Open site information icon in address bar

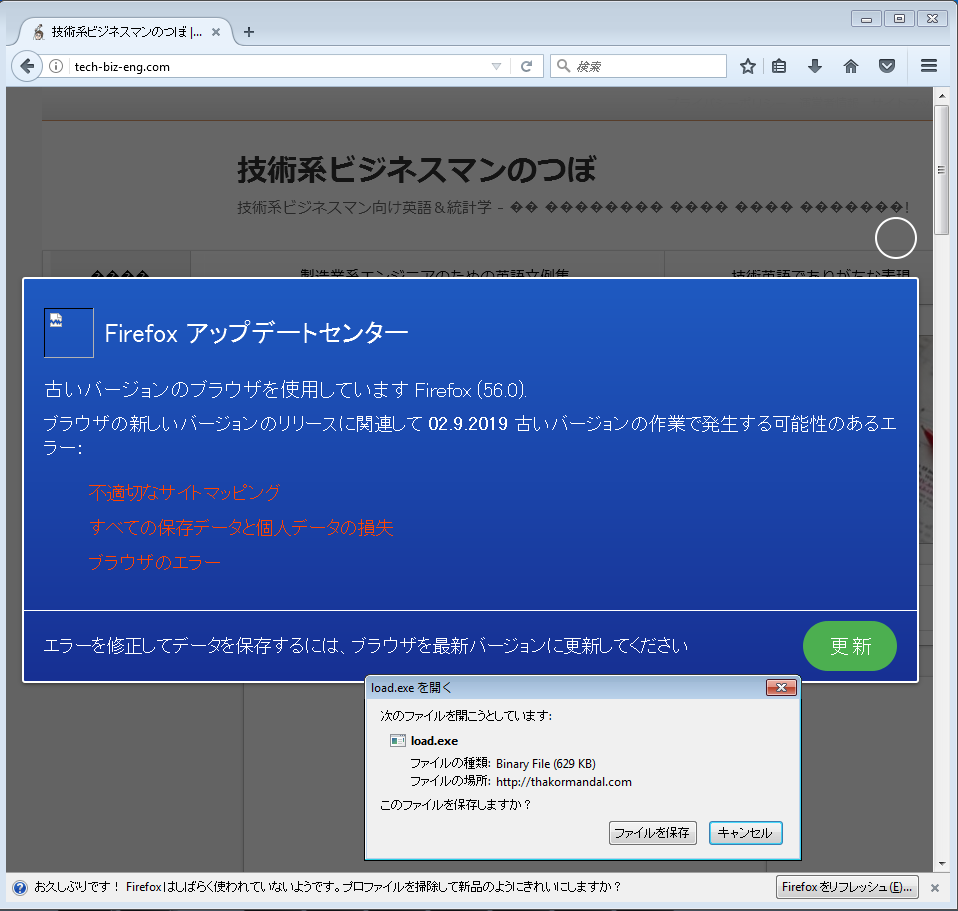point(56,66)
